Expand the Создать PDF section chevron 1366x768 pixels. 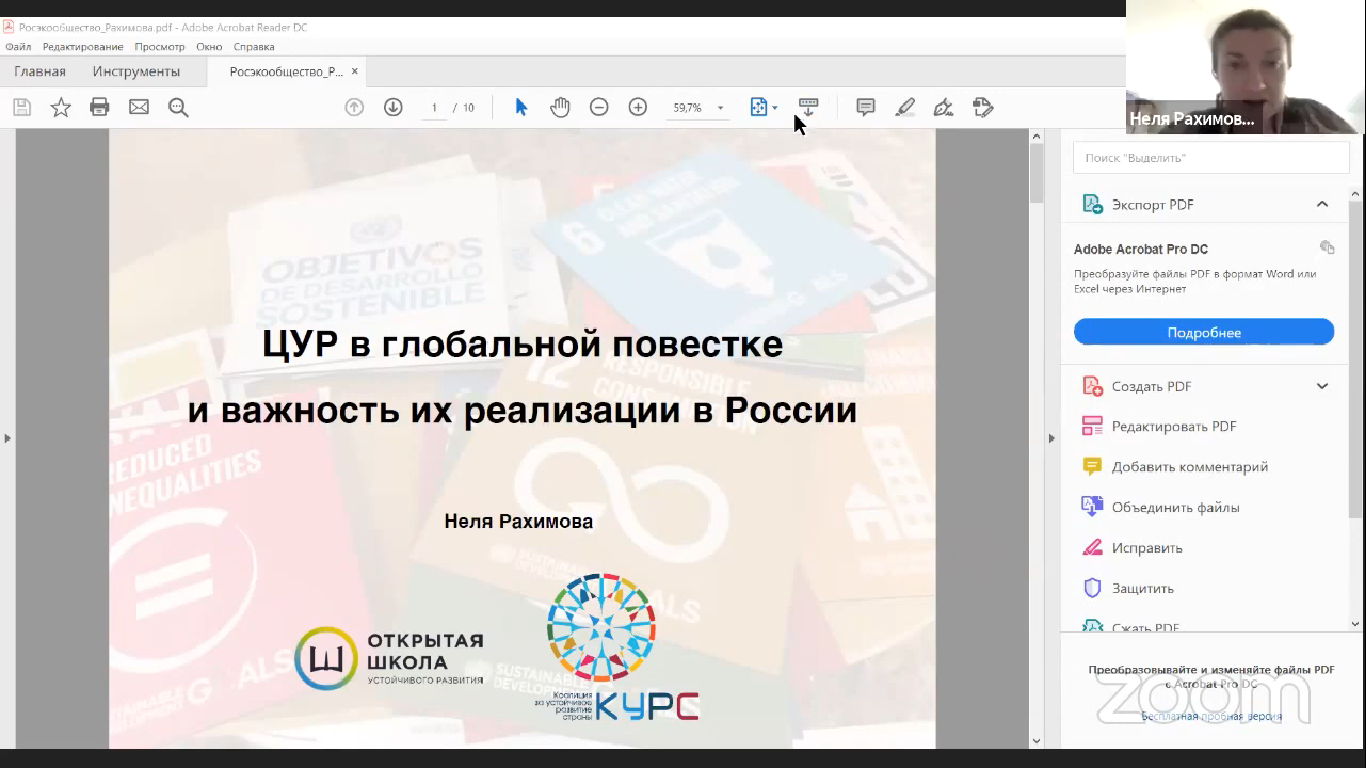(x=1322, y=386)
